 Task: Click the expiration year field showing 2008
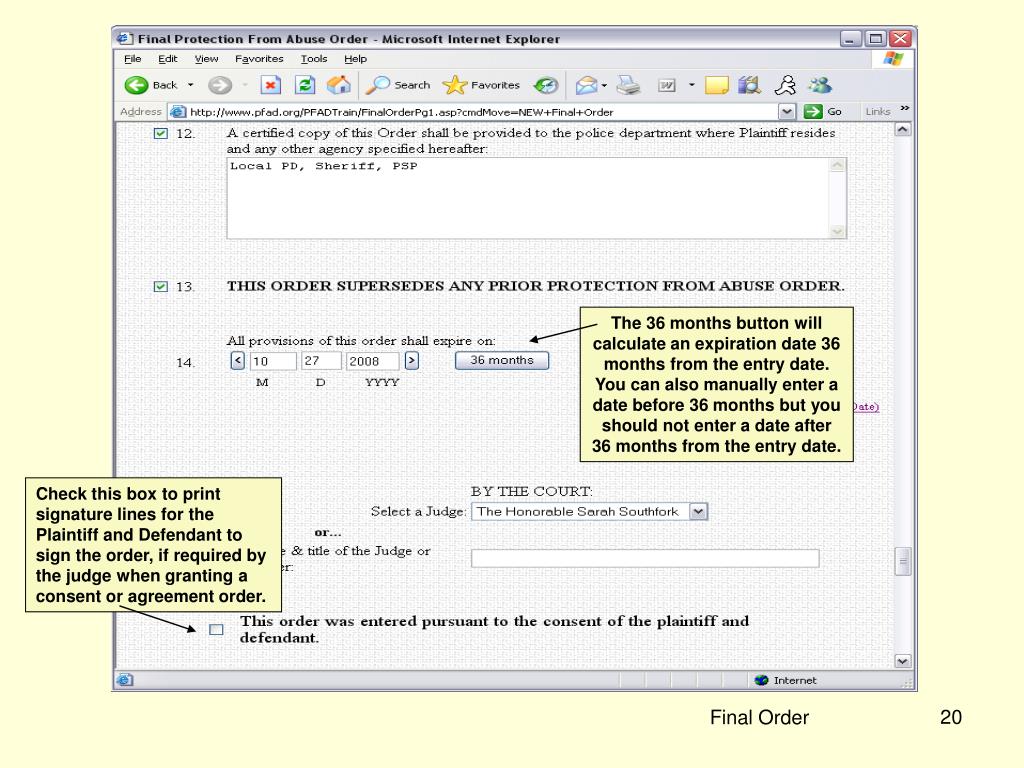tap(372, 361)
